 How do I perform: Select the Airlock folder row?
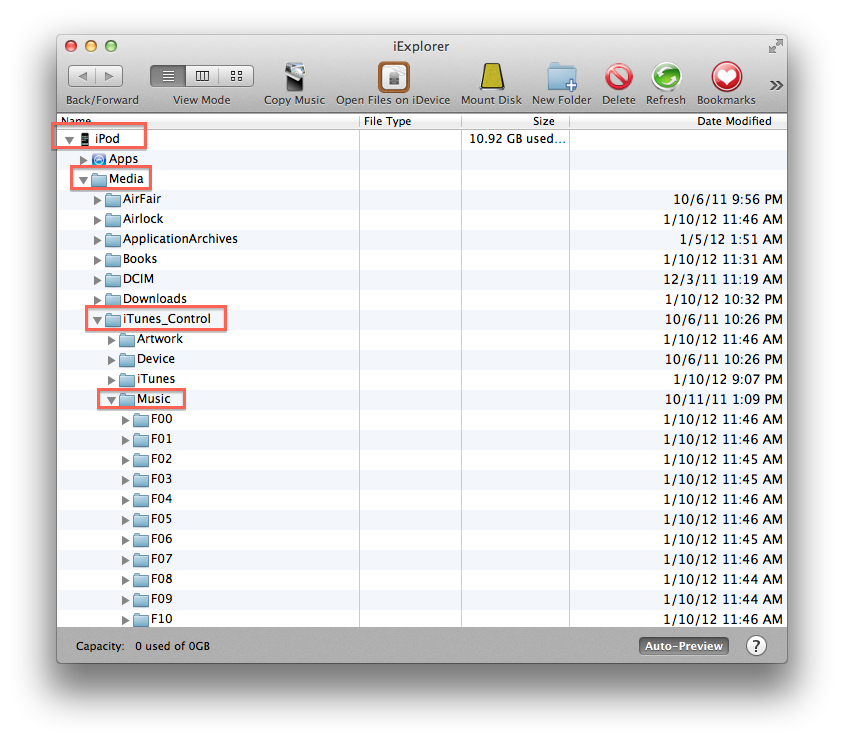click(x=421, y=220)
